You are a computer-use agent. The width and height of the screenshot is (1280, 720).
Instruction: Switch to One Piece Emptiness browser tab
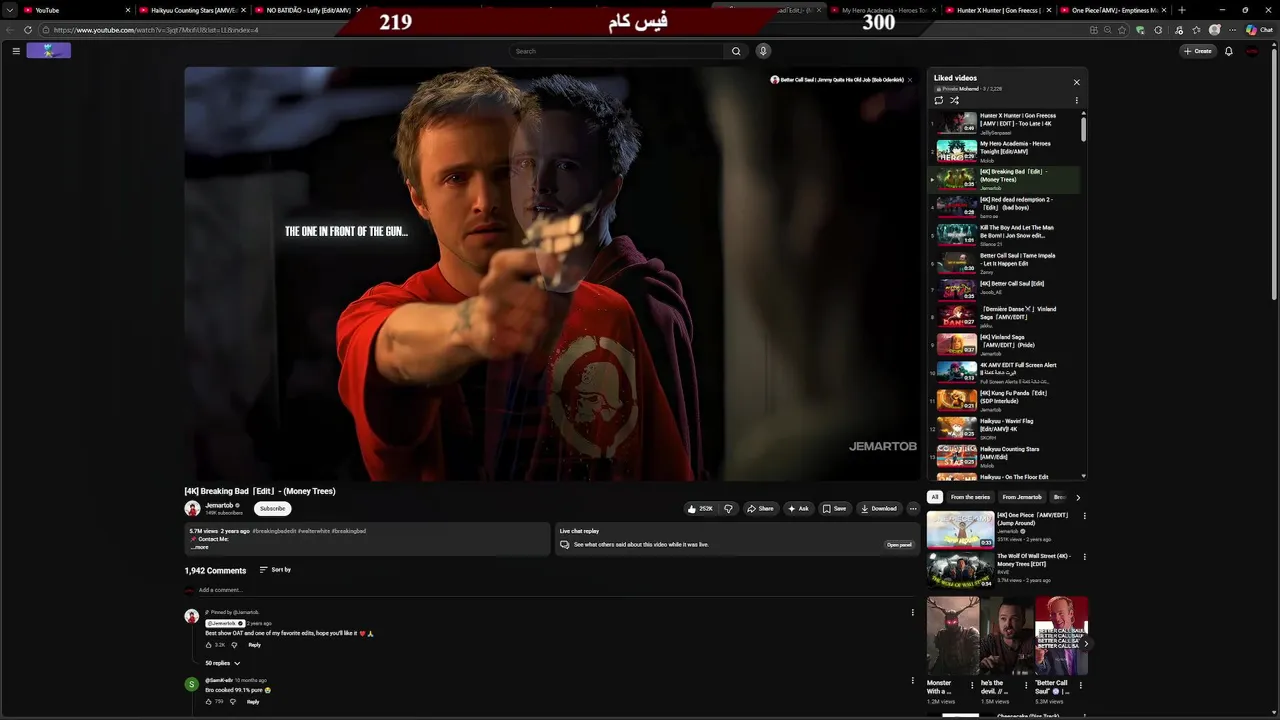1114,10
